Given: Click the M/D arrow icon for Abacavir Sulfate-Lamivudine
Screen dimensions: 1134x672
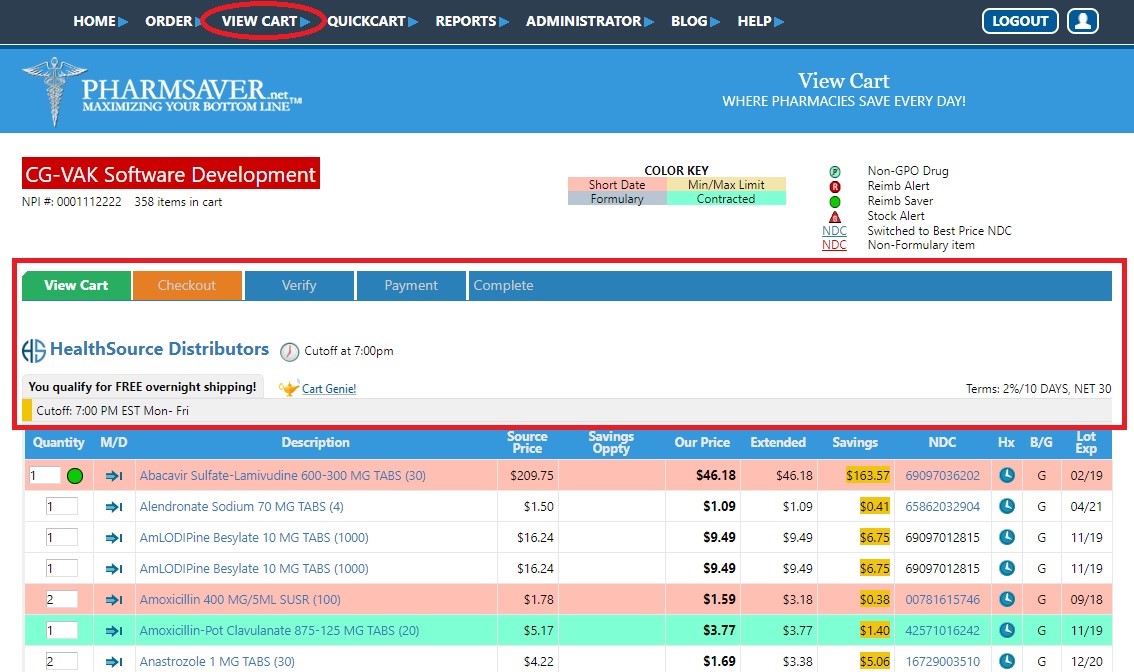Looking at the screenshot, I should [114, 476].
